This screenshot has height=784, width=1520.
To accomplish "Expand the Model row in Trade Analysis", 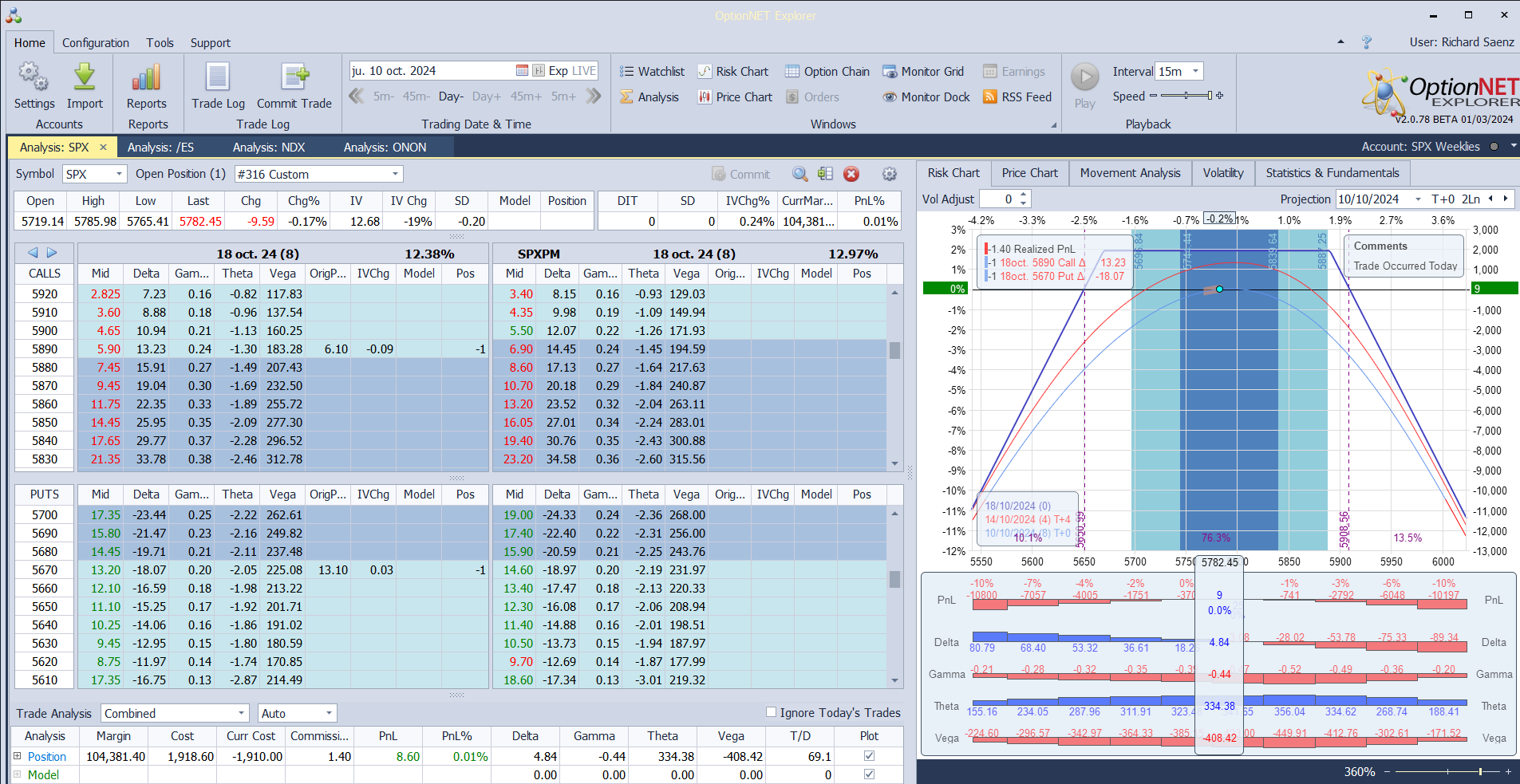I will tap(17, 774).
